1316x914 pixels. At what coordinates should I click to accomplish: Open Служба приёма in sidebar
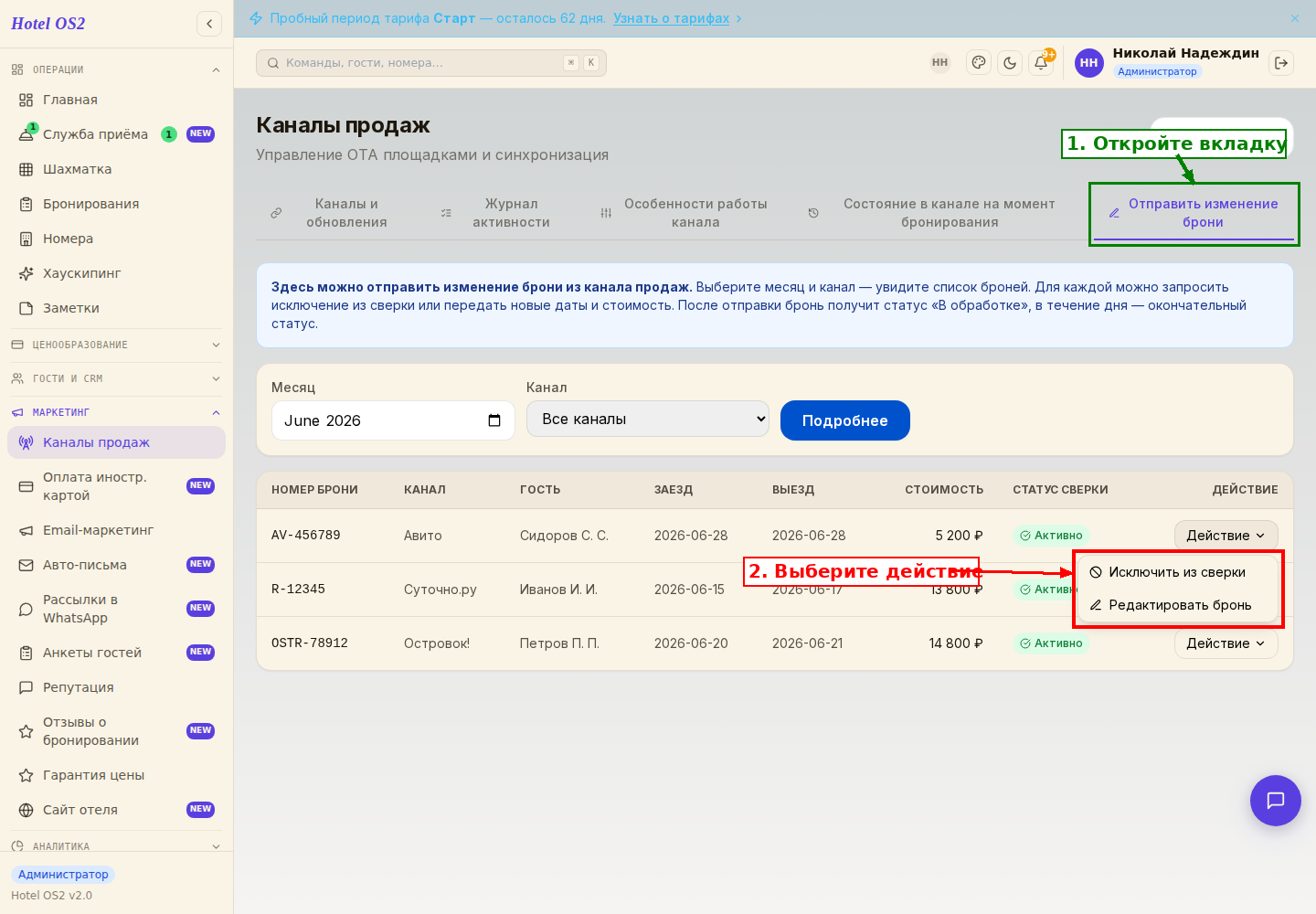click(116, 134)
